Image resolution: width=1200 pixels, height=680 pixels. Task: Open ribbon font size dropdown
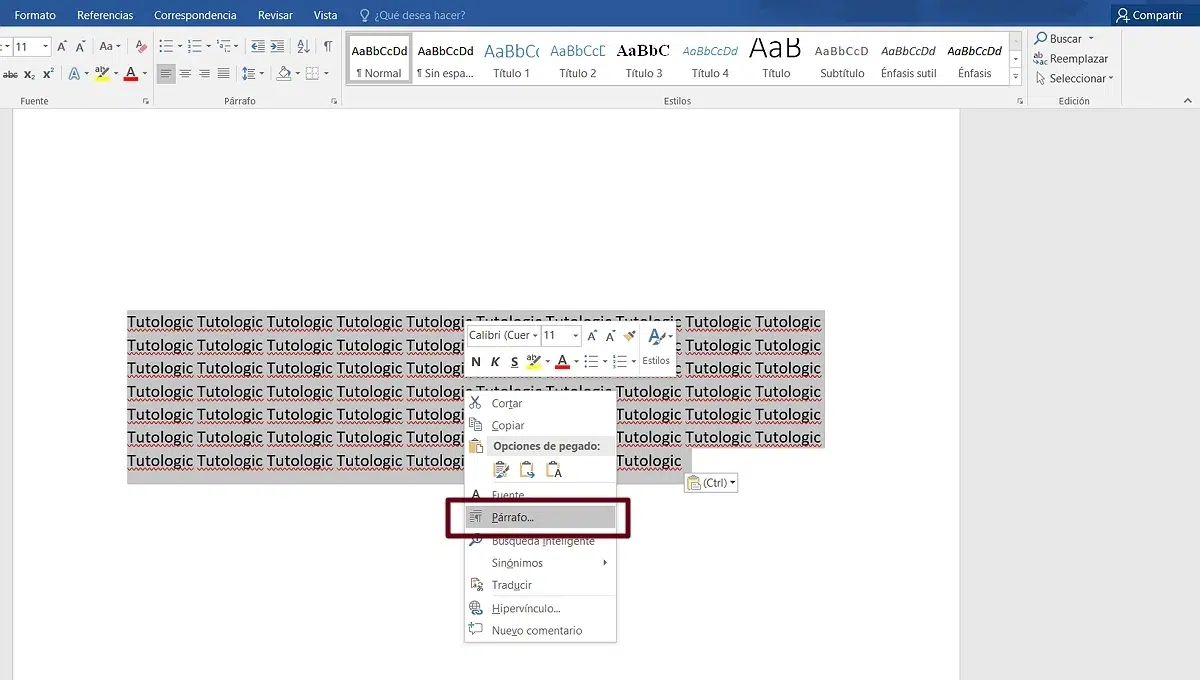pos(46,47)
